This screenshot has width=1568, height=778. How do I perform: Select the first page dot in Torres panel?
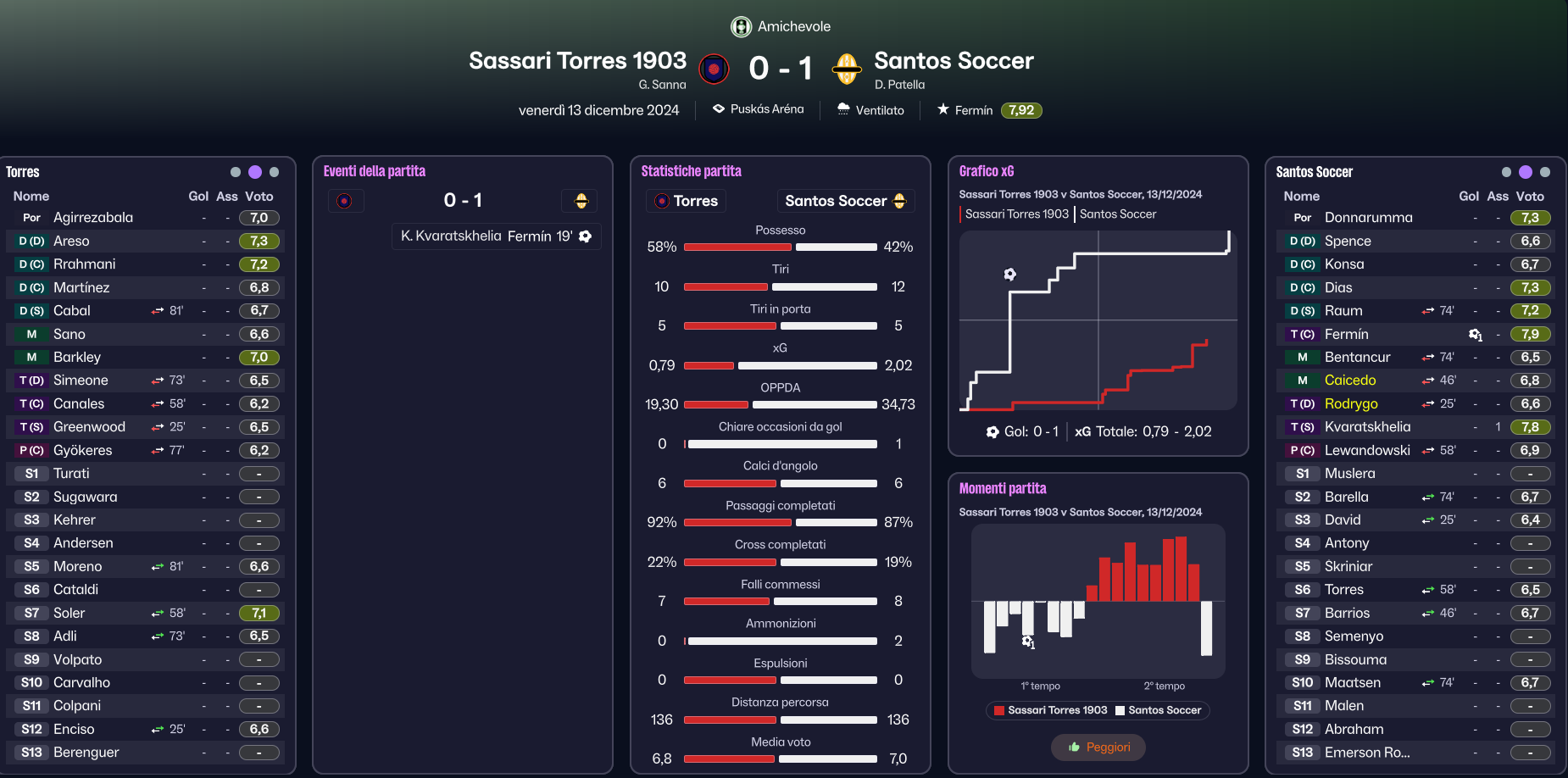click(236, 172)
